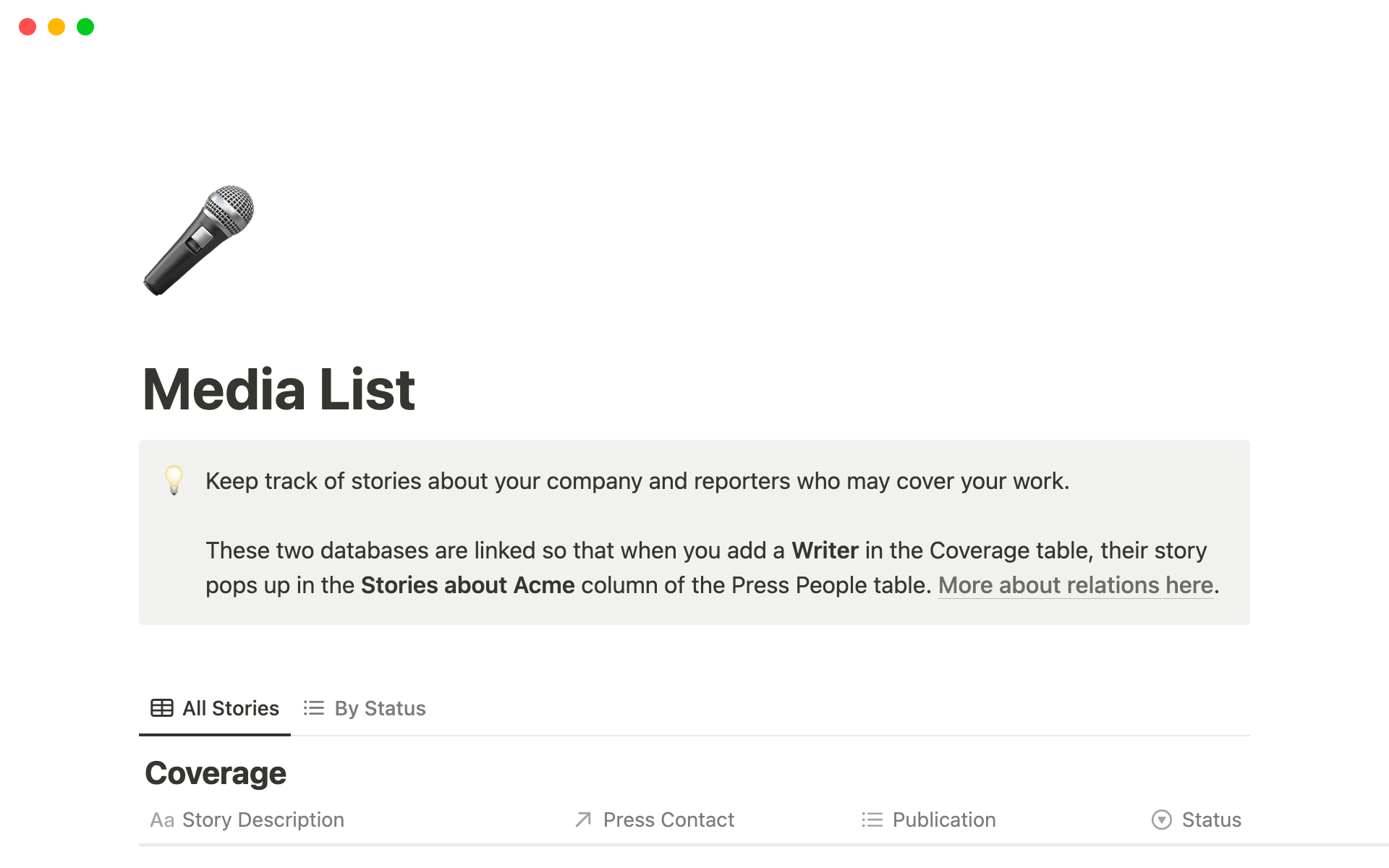Viewport: 1389px width, 868px height.
Task: Click the lightbulb icon in the callout
Action: coord(174,481)
